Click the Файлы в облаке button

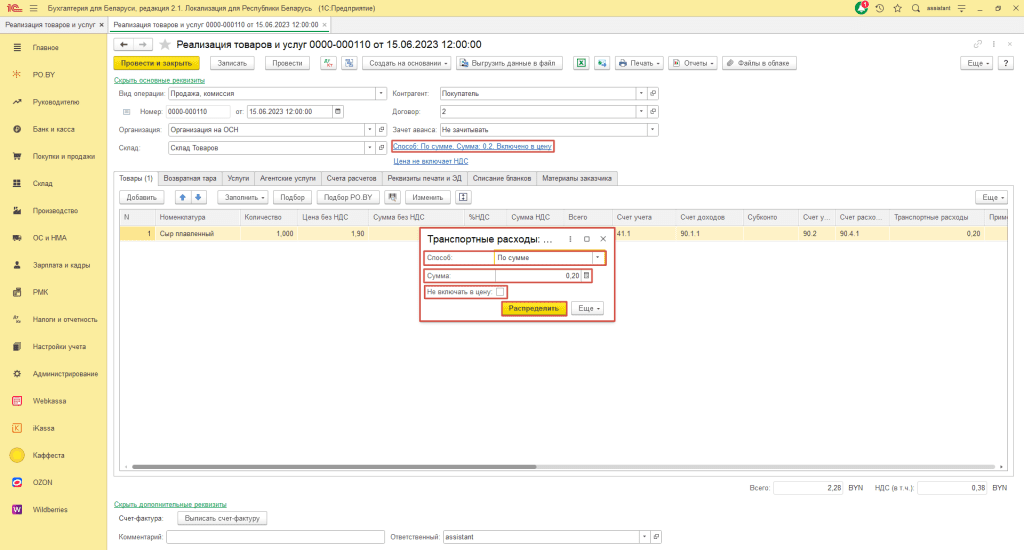(759, 63)
